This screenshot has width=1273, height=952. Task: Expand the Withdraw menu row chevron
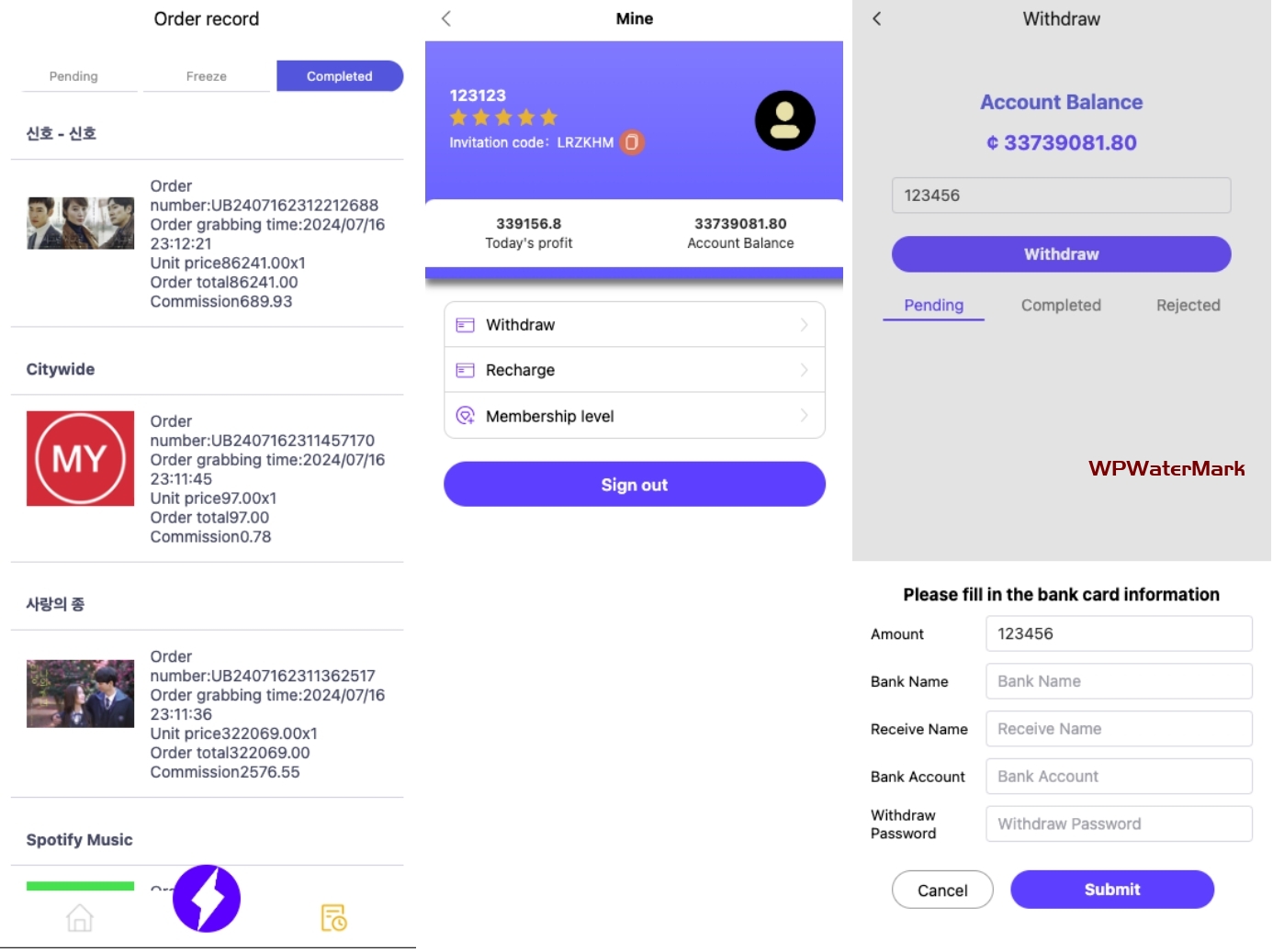(804, 325)
